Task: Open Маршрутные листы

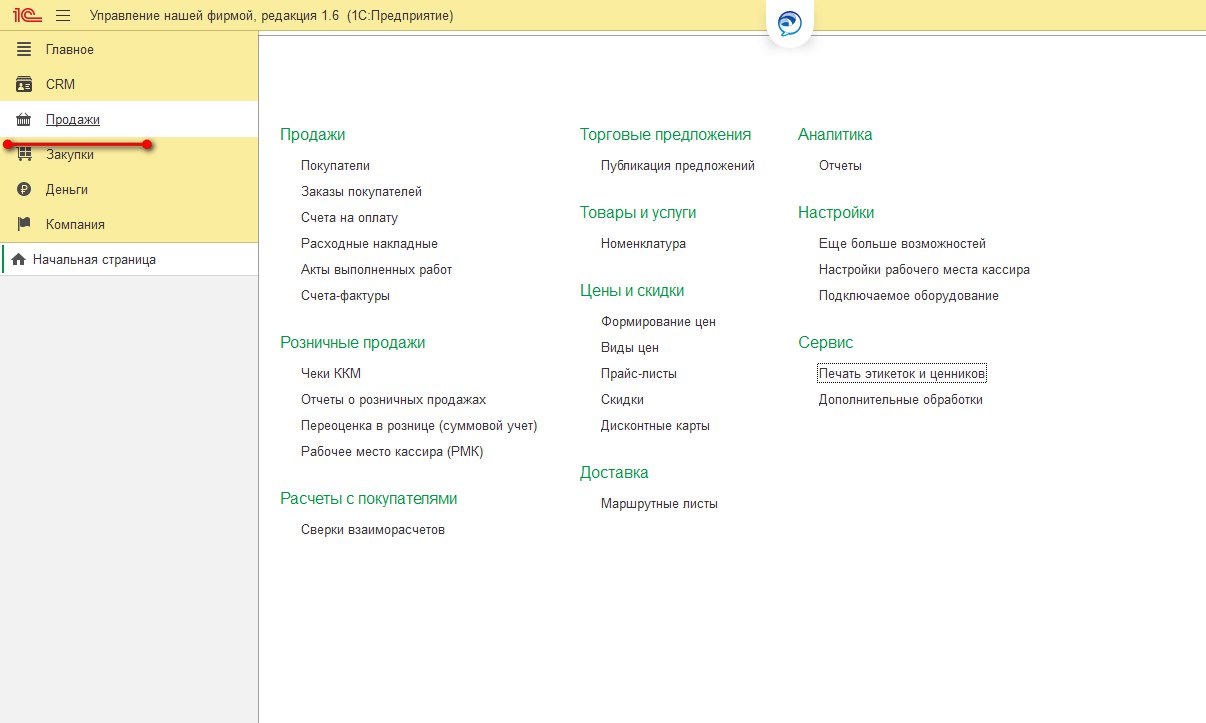Action: click(x=659, y=504)
